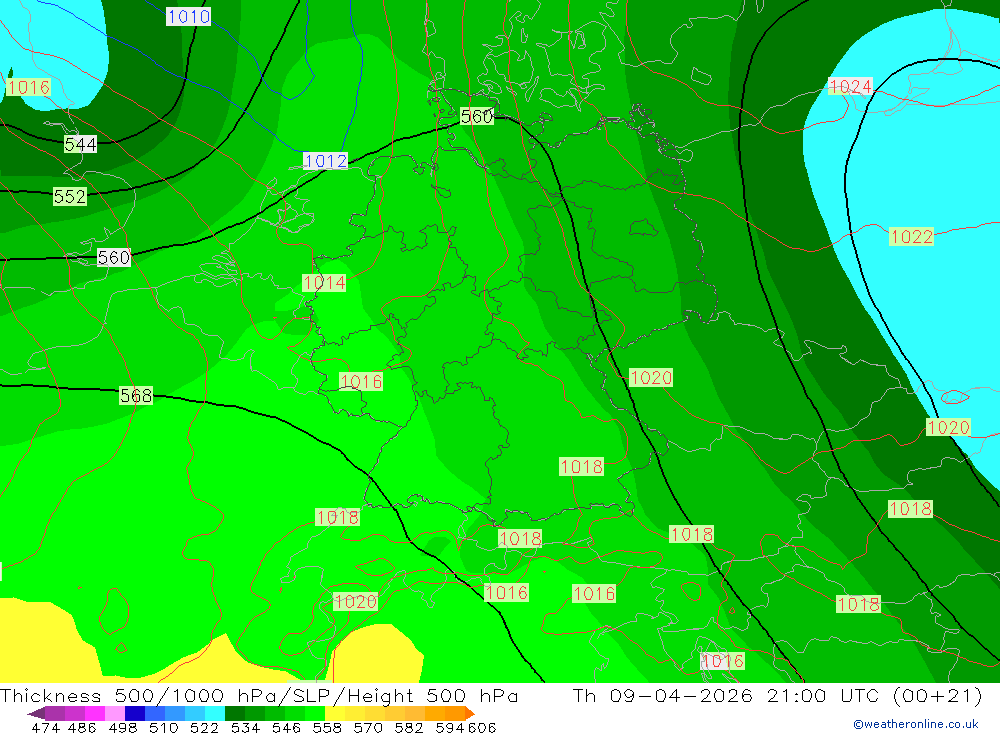Screen dimensions: 1000x733
Task: Click the blue 1010 isobar label
Action: [189, 17]
